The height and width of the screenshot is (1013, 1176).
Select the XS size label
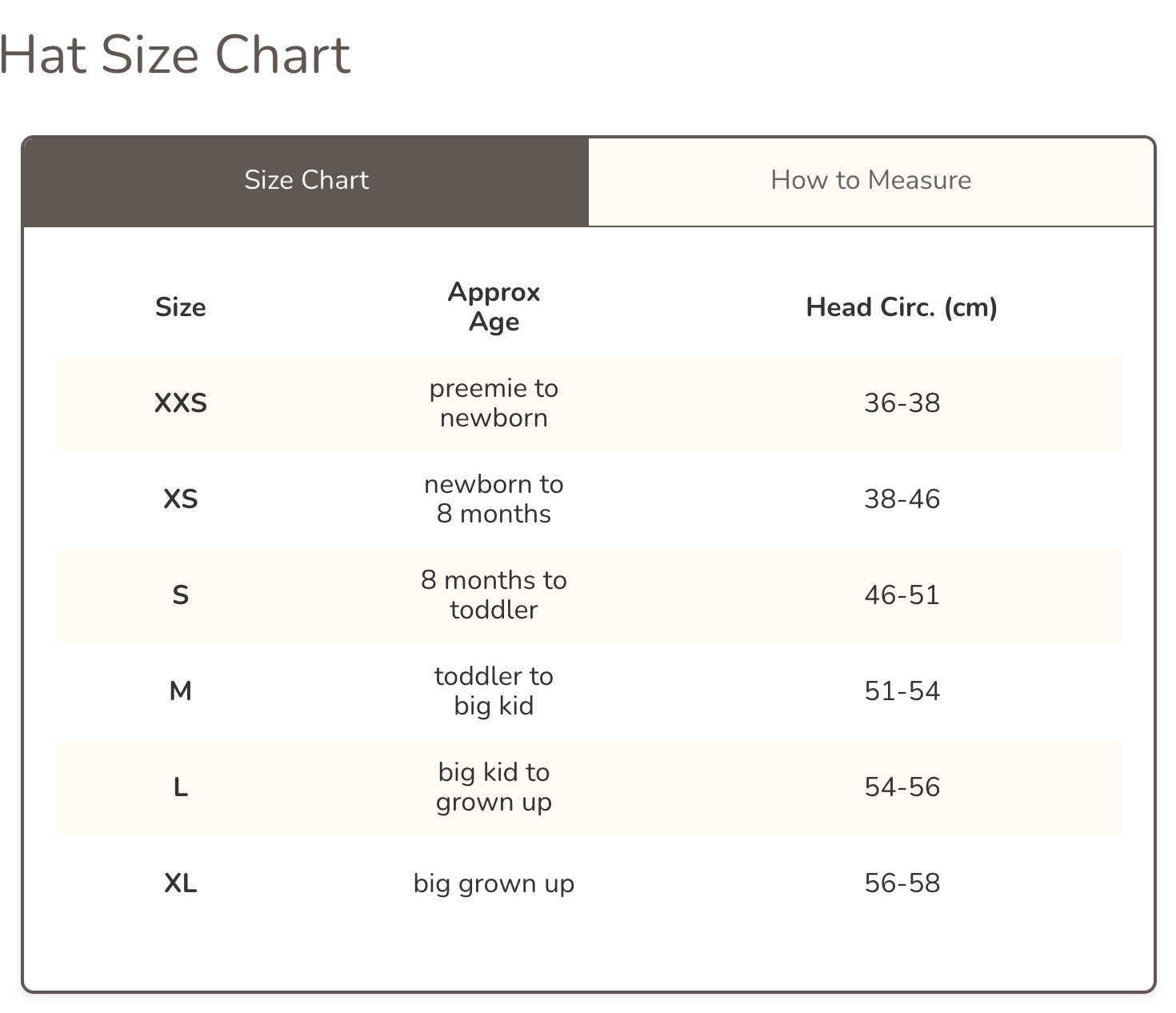point(181,499)
